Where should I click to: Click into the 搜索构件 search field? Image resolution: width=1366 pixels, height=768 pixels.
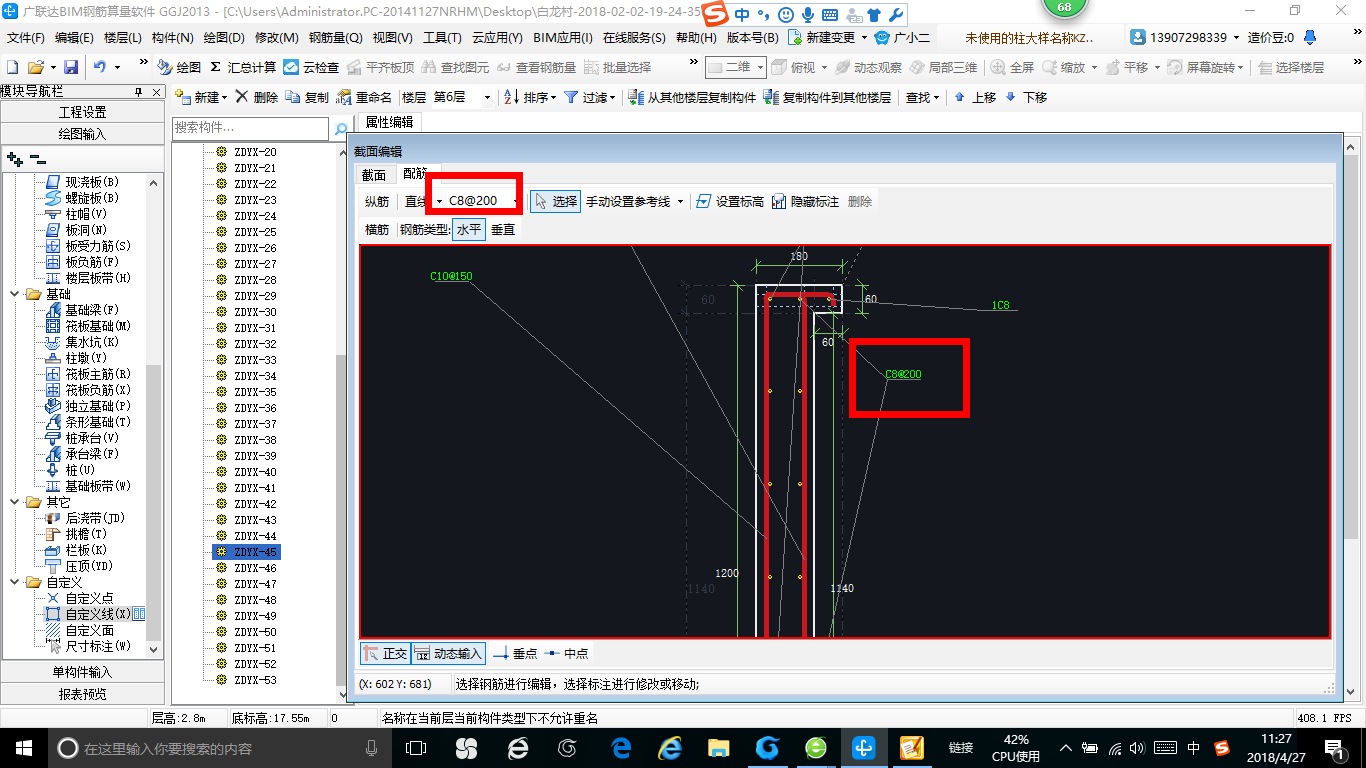(250, 128)
